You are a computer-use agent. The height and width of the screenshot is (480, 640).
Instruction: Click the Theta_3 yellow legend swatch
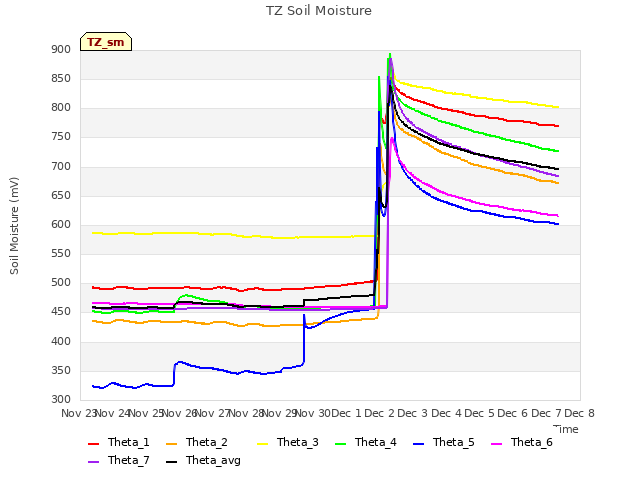tap(262, 443)
